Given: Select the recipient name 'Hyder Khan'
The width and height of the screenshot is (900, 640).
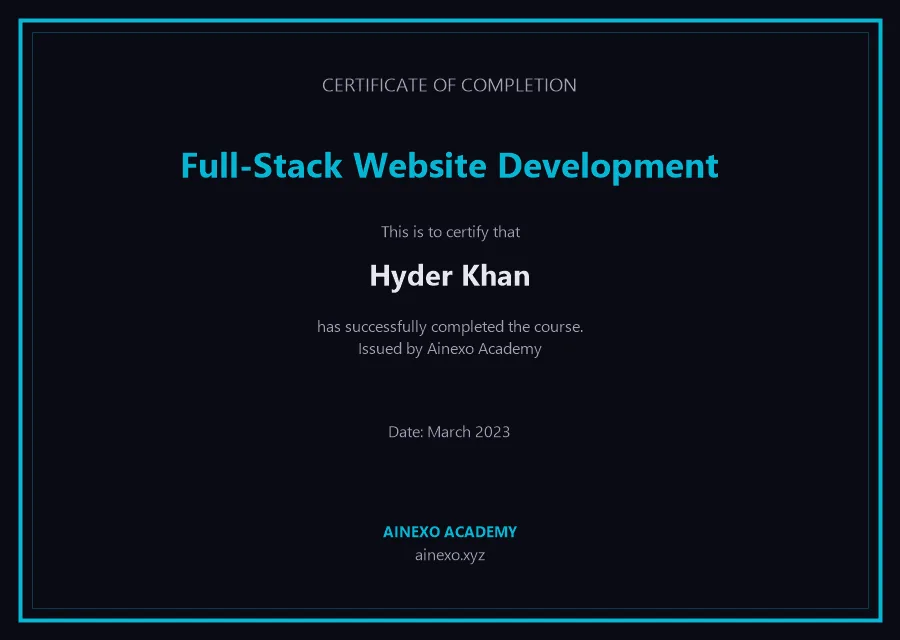Looking at the screenshot, I should (449, 276).
